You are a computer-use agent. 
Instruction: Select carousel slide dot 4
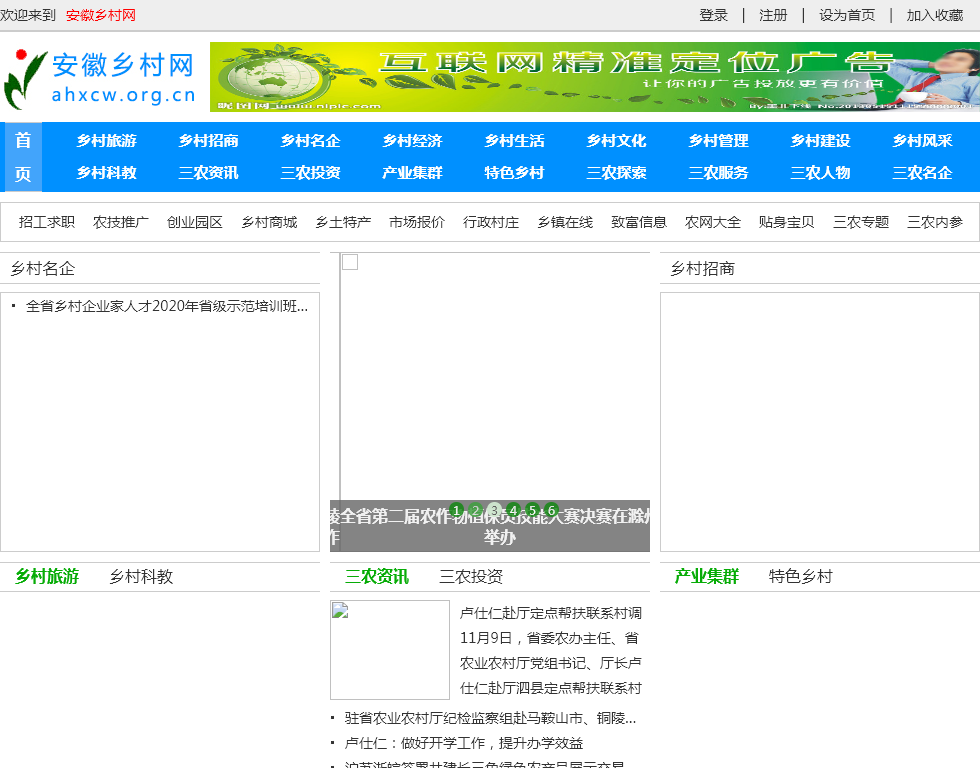point(514,510)
